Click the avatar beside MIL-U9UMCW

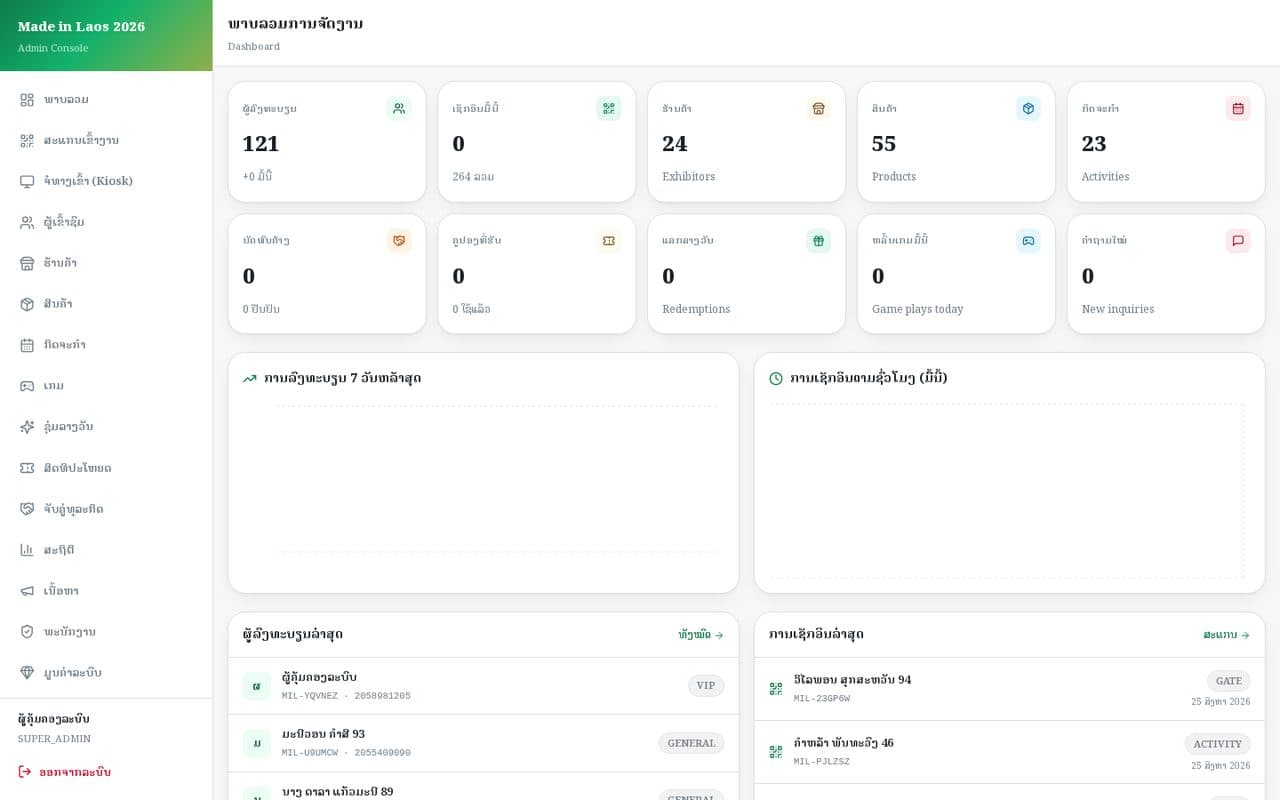tap(257, 743)
